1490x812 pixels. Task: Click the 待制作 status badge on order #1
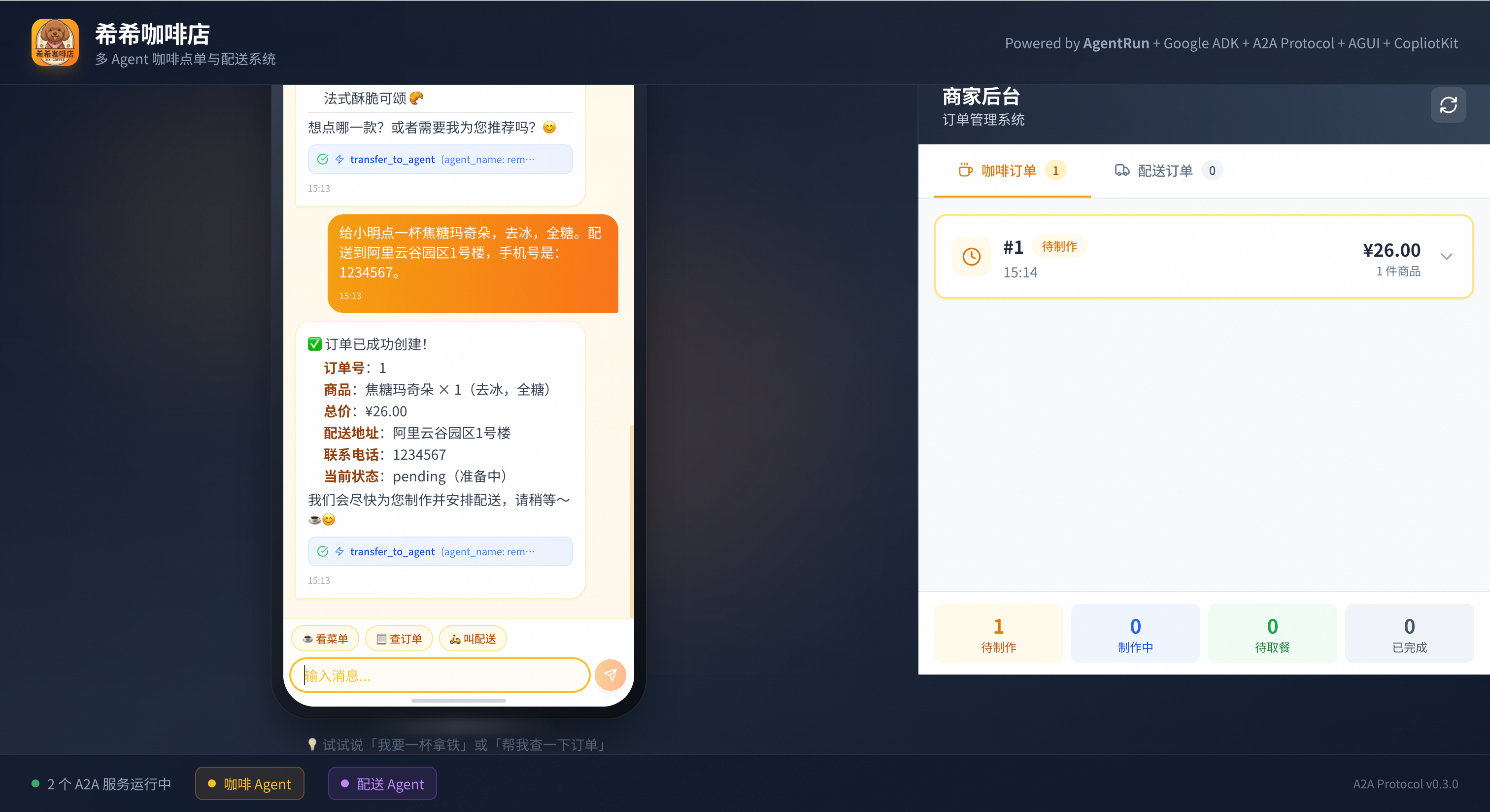pos(1059,246)
